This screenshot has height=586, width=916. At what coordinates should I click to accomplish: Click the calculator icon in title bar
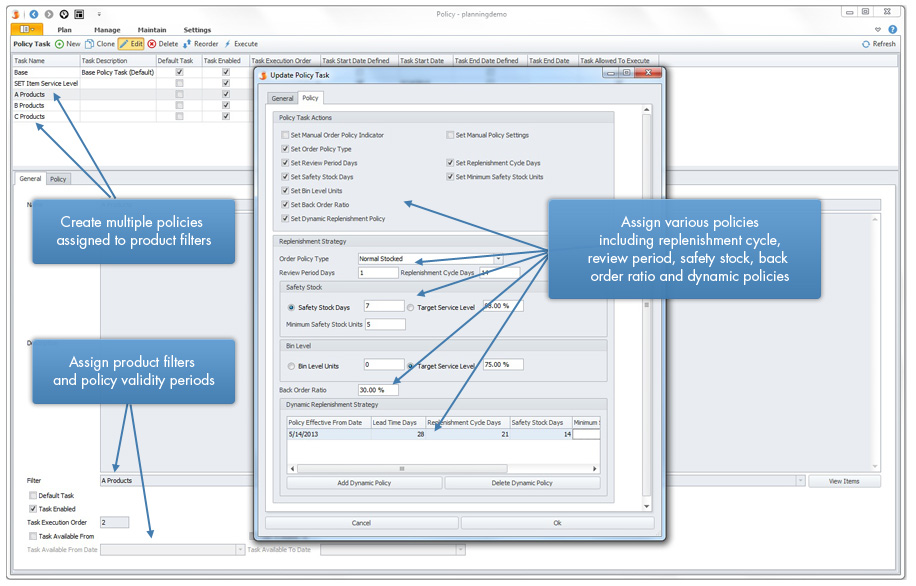[x=79, y=14]
